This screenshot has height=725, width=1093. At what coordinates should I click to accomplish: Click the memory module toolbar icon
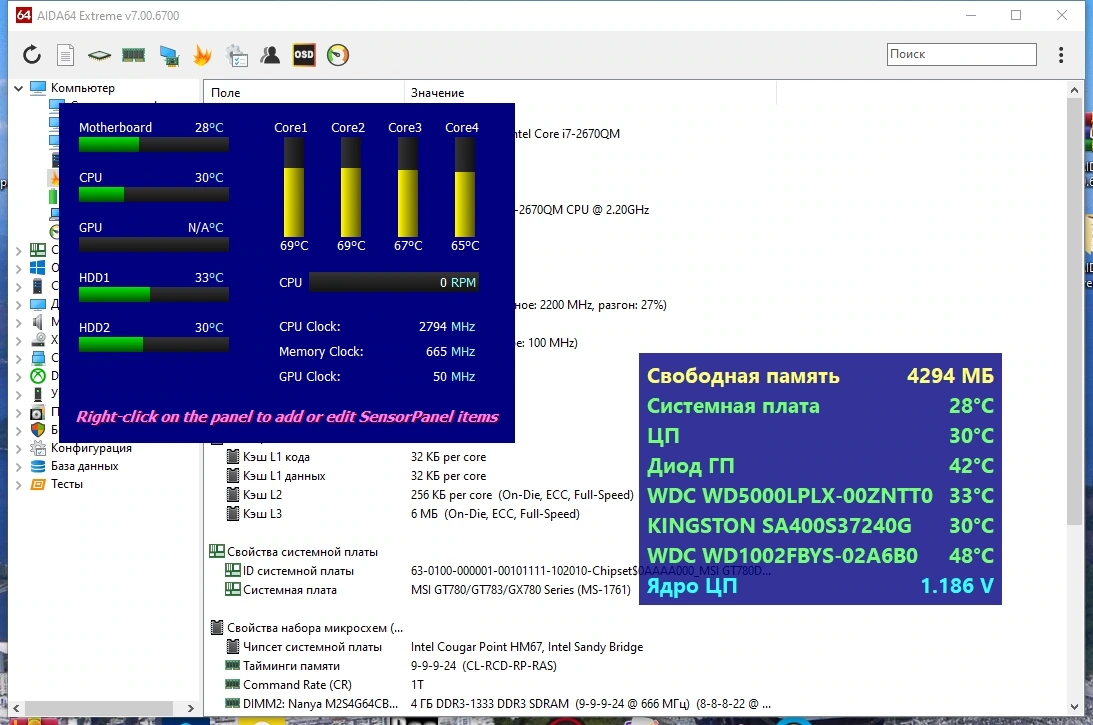click(133, 55)
